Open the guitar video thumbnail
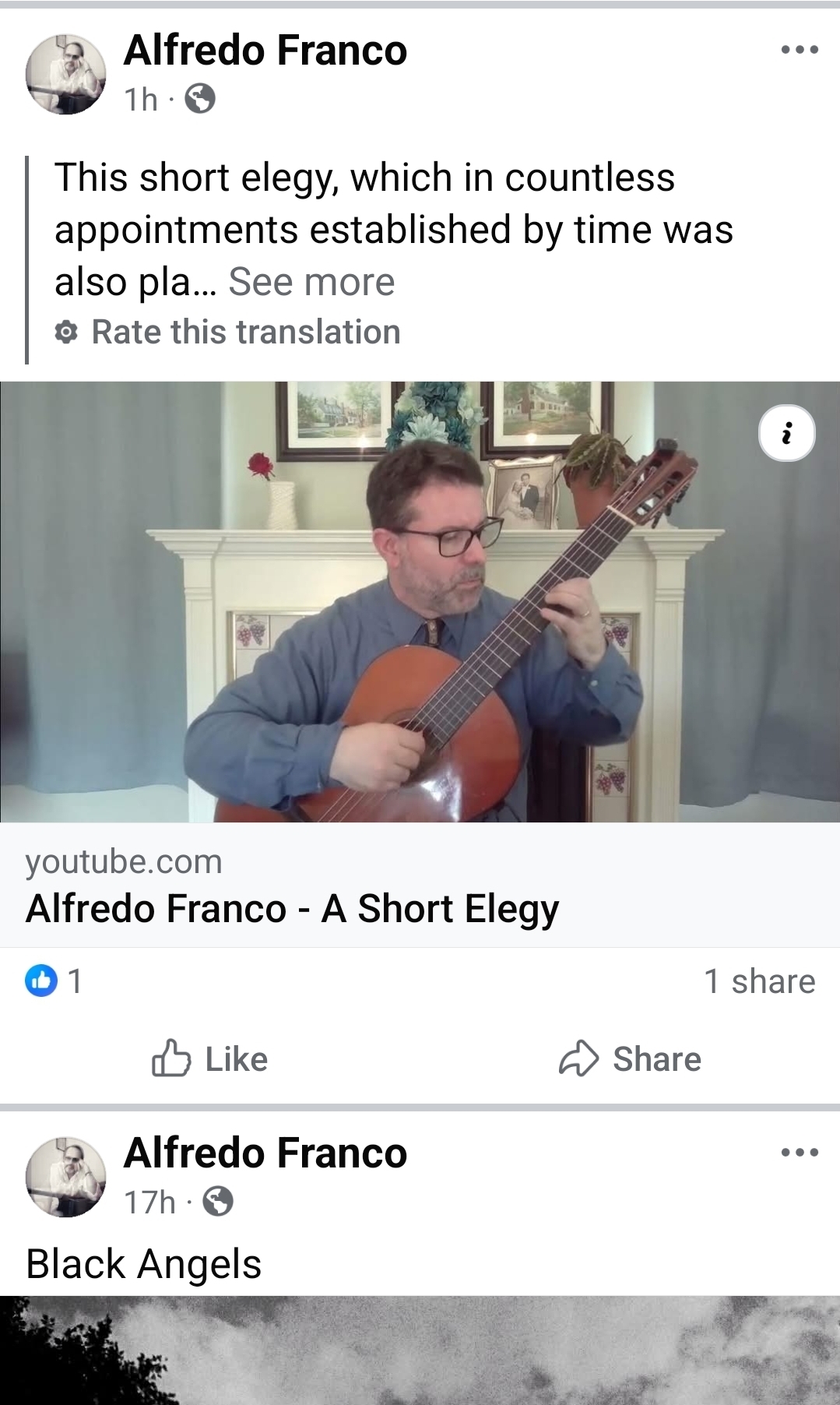840x1405 pixels. (420, 602)
